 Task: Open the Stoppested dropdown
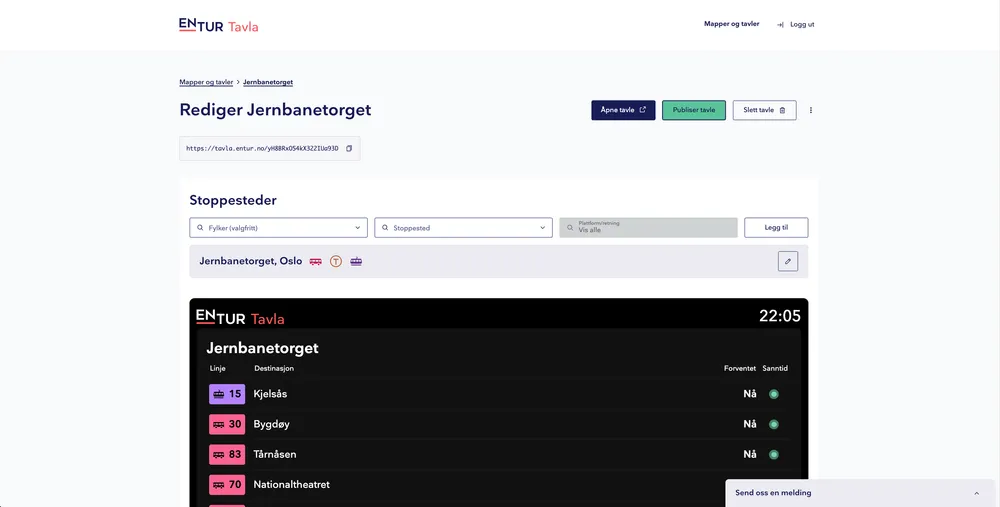(x=463, y=228)
